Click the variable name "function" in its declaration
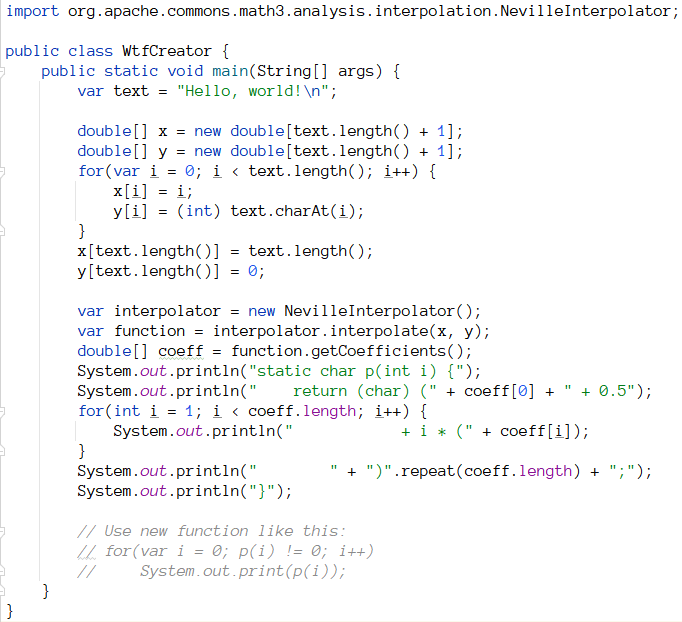The height and width of the screenshot is (622, 682). point(150,331)
